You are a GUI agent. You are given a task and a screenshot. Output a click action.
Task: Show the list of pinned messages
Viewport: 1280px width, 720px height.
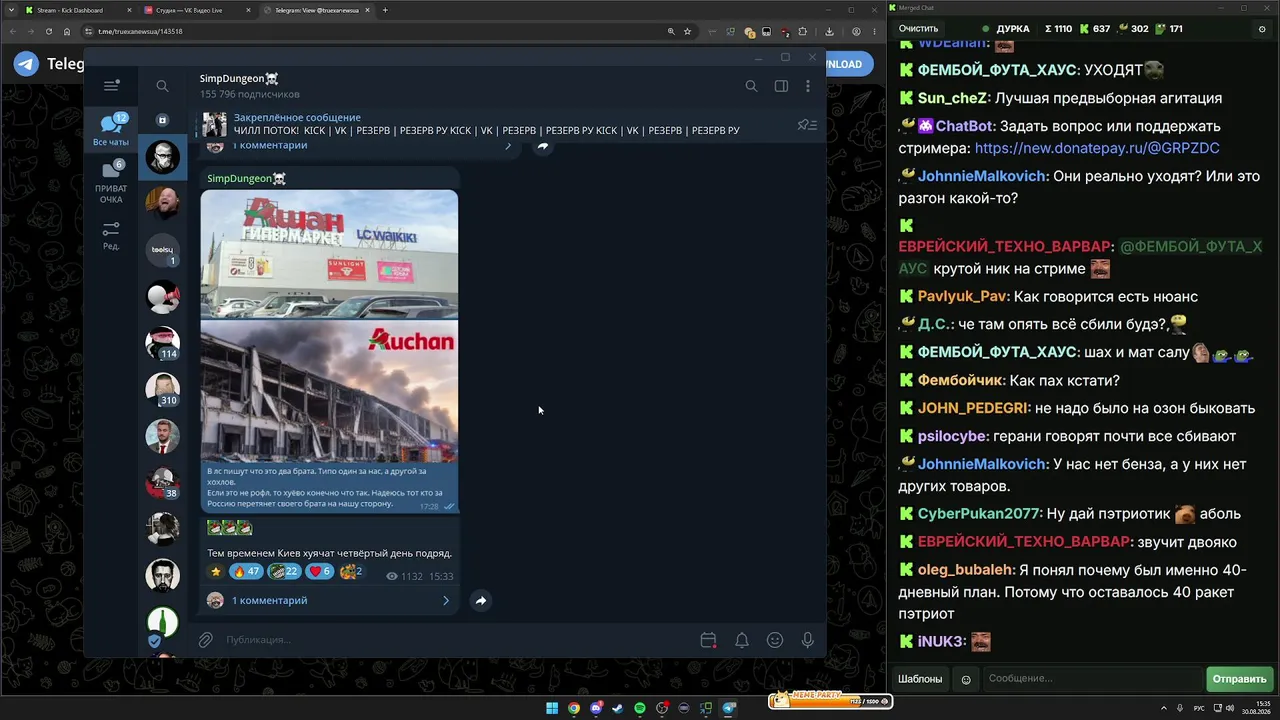(x=807, y=124)
